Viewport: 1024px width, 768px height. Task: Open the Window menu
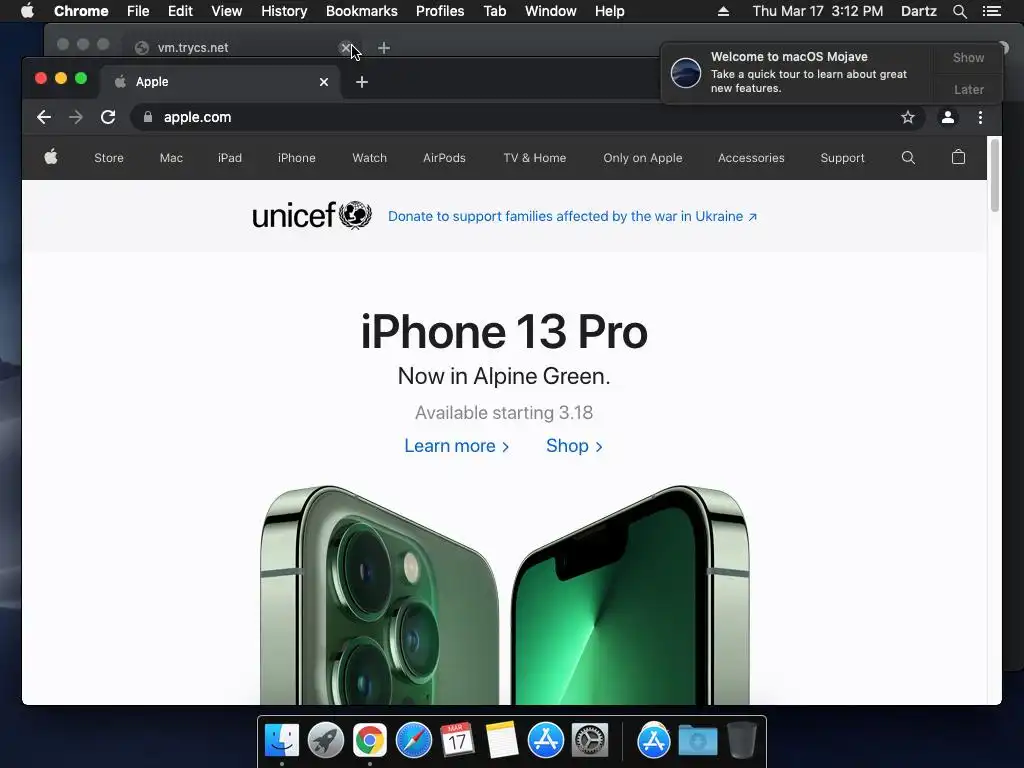click(x=551, y=11)
